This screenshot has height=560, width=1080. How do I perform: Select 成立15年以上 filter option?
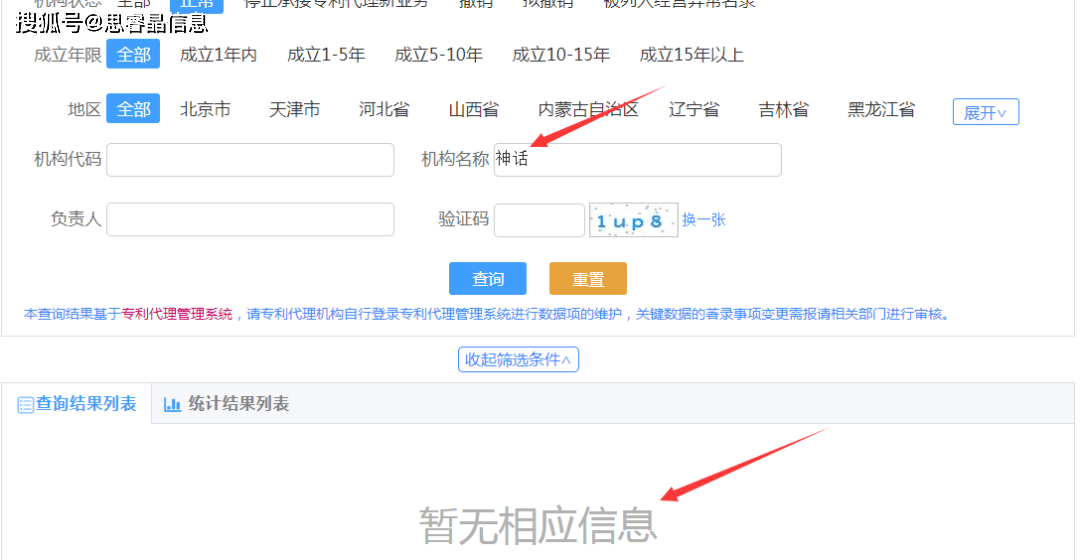click(691, 55)
